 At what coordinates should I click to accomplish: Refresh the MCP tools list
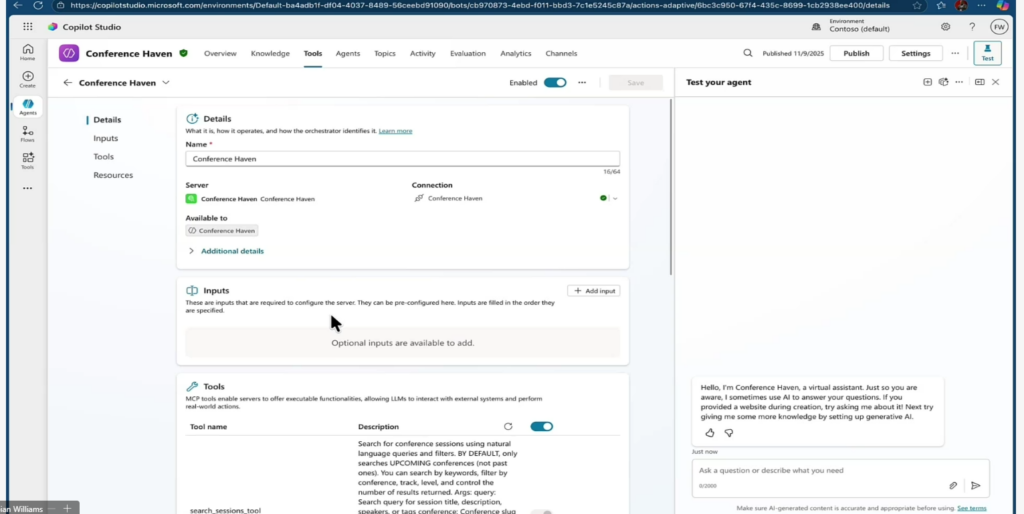coord(508,426)
